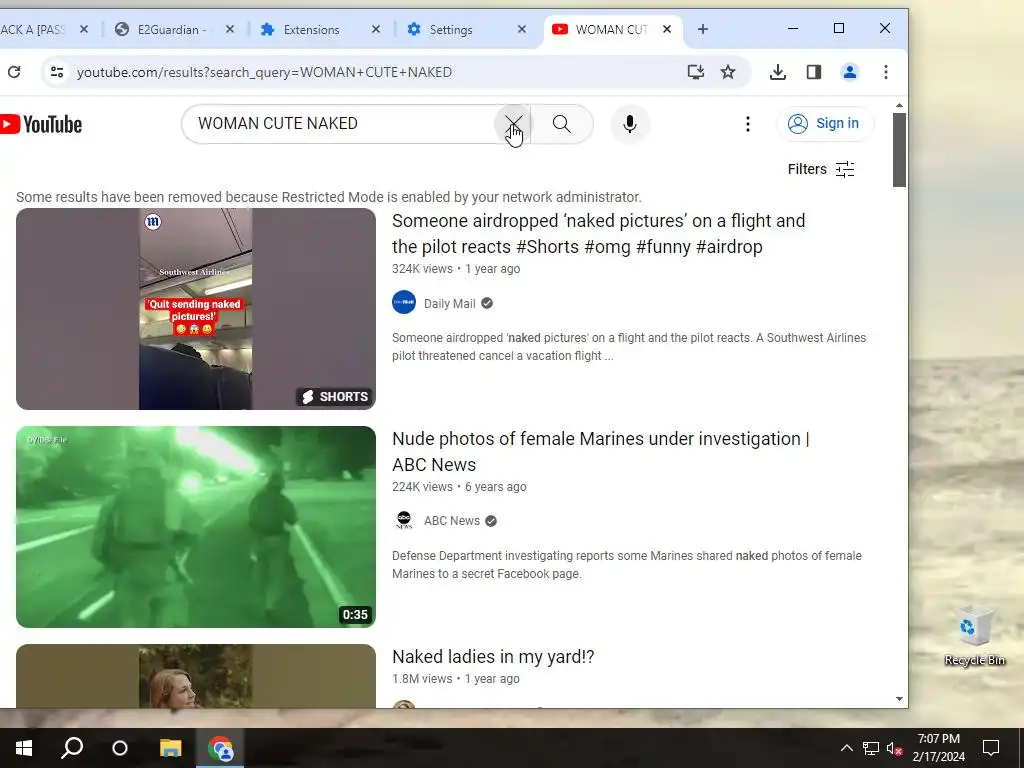This screenshot has width=1024, height=768.
Task: Open network status tray icon
Action: 871,748
